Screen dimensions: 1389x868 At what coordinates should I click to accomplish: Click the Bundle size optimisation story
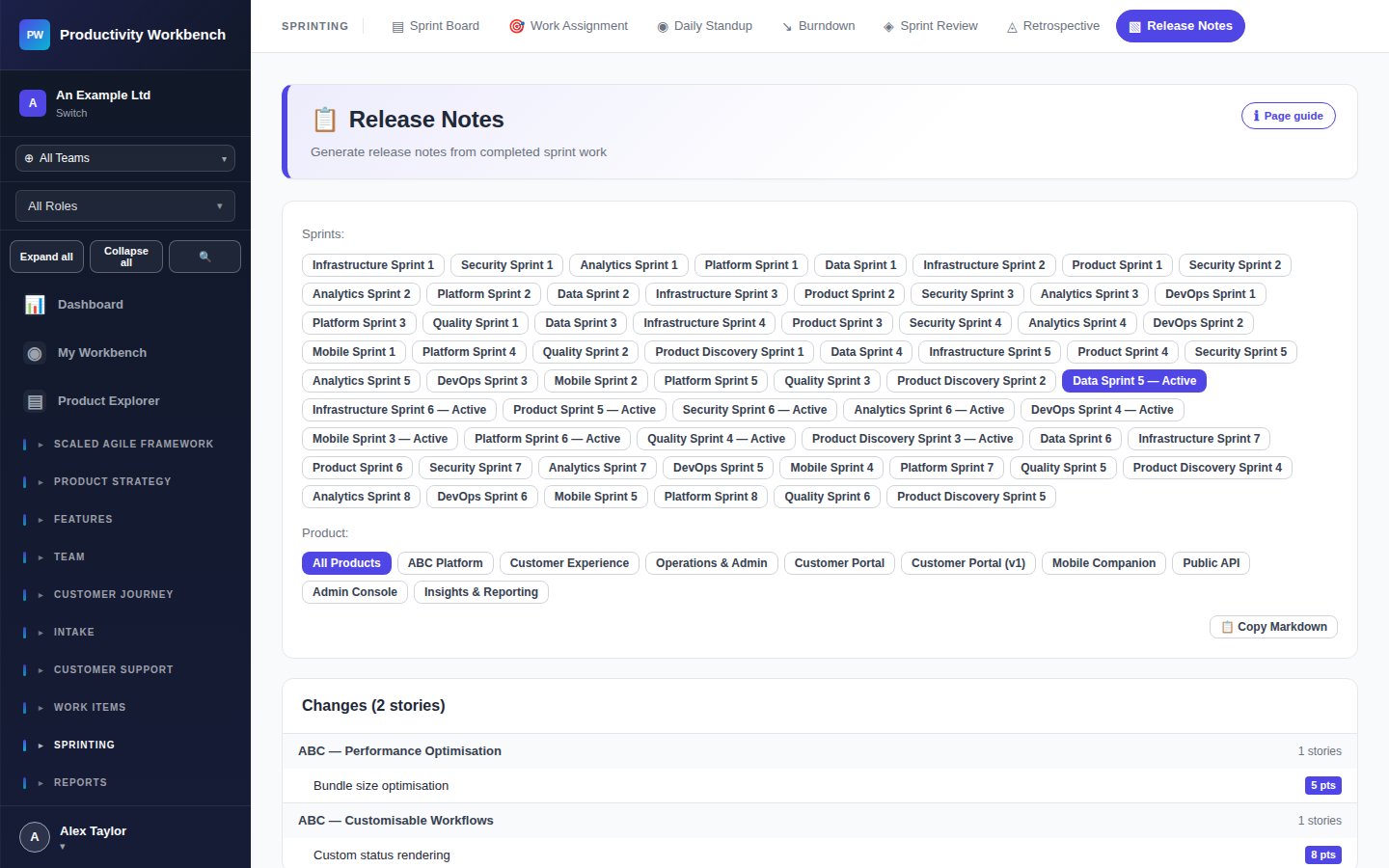click(x=820, y=786)
